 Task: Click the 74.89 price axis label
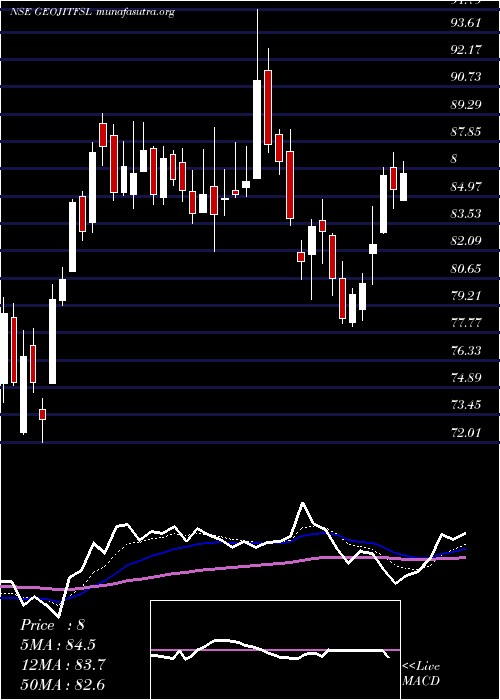(x=466, y=378)
